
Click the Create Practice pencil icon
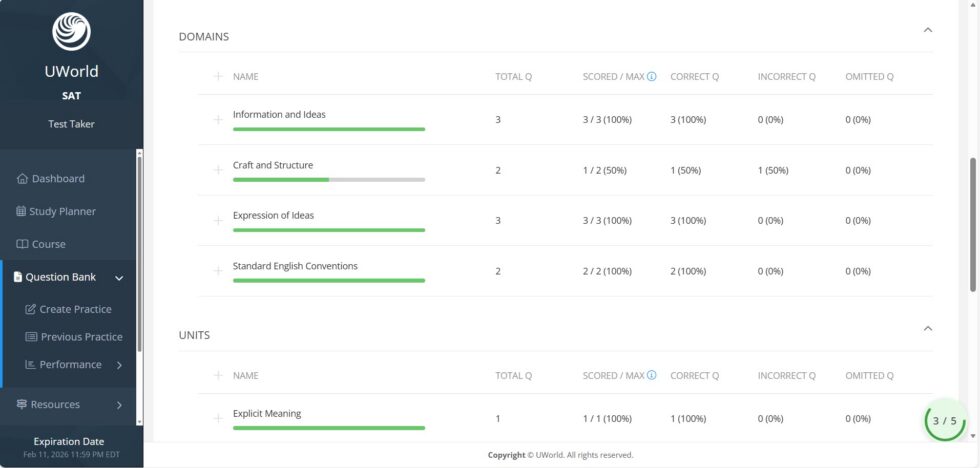[x=30, y=309]
